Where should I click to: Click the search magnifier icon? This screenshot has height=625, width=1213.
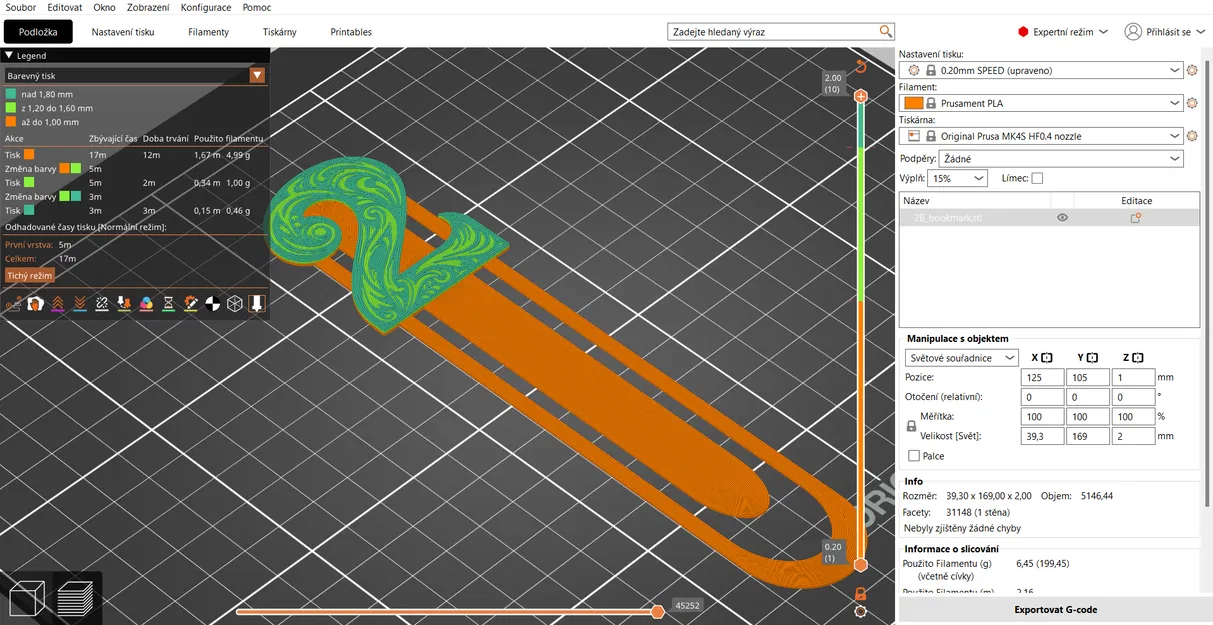click(886, 32)
